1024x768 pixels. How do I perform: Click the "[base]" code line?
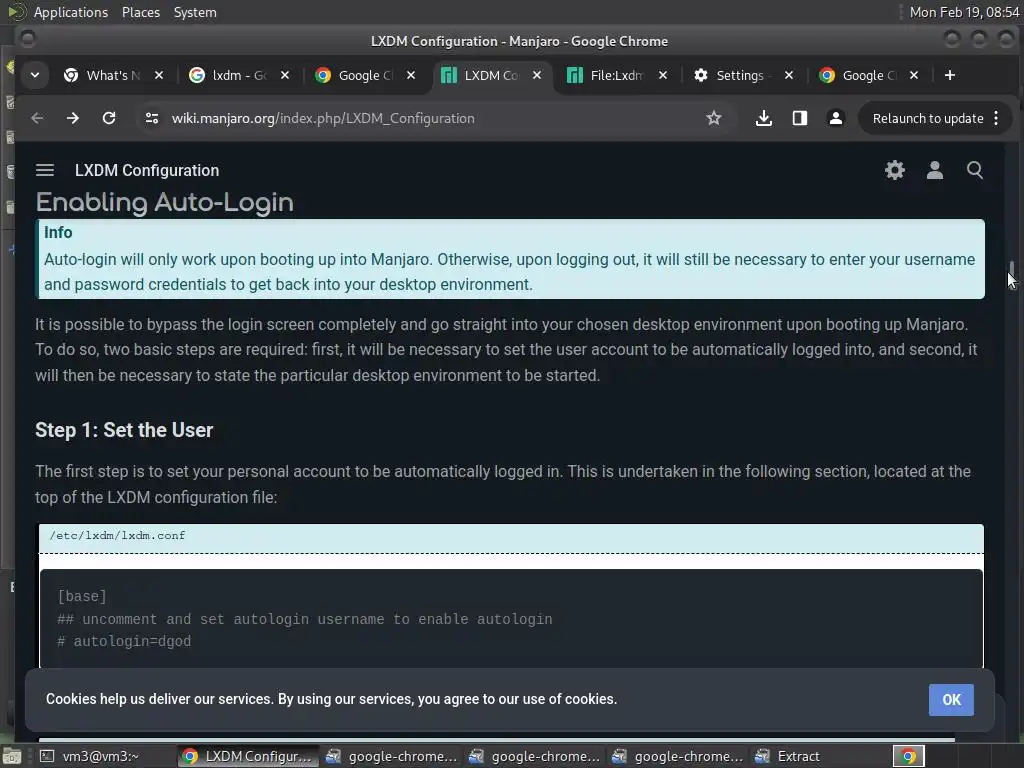(82, 596)
